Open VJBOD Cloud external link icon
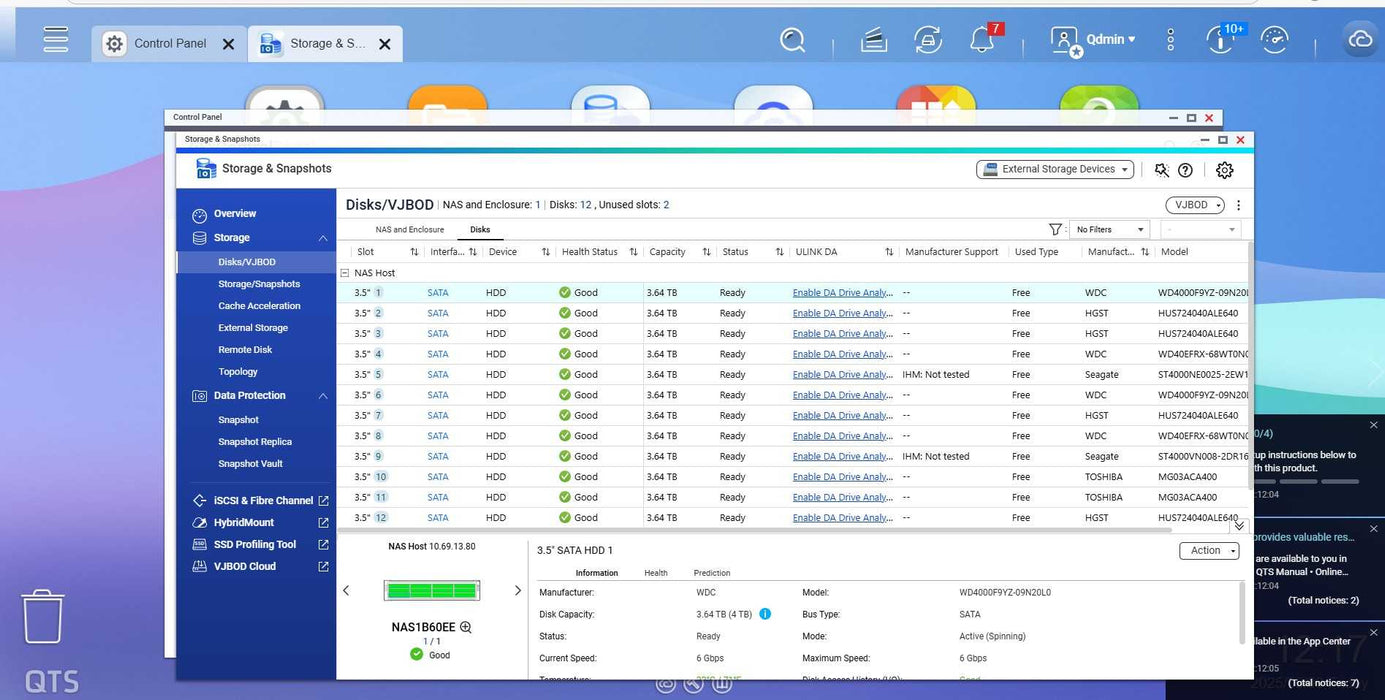The image size is (1385, 700). pyautogui.click(x=323, y=567)
